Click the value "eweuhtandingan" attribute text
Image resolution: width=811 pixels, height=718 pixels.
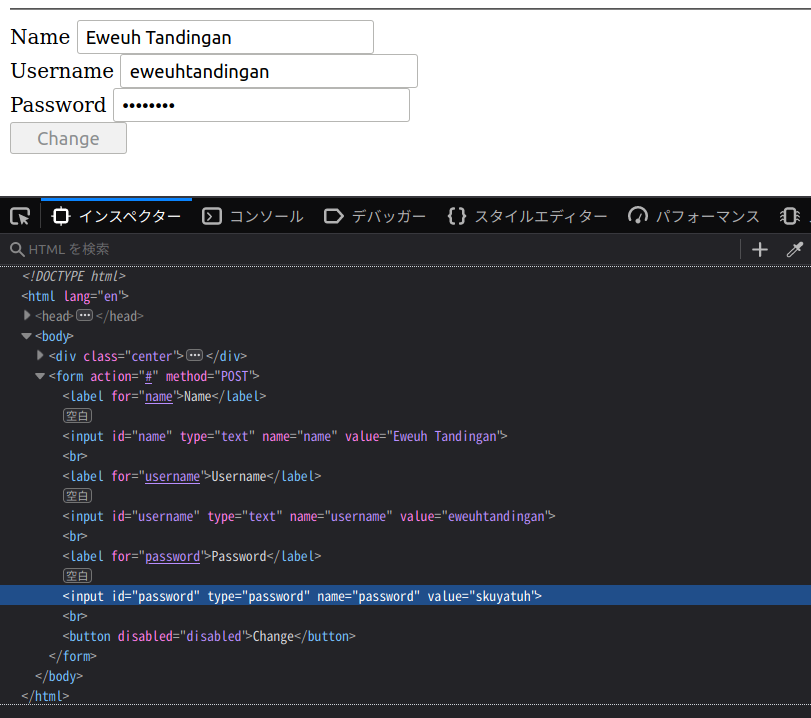coord(496,516)
